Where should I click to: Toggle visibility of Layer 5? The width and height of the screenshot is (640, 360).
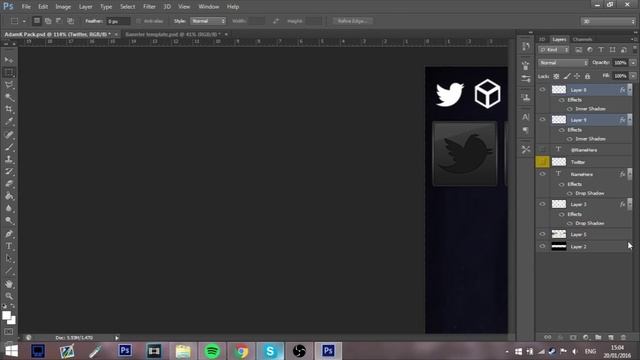[x=542, y=234]
